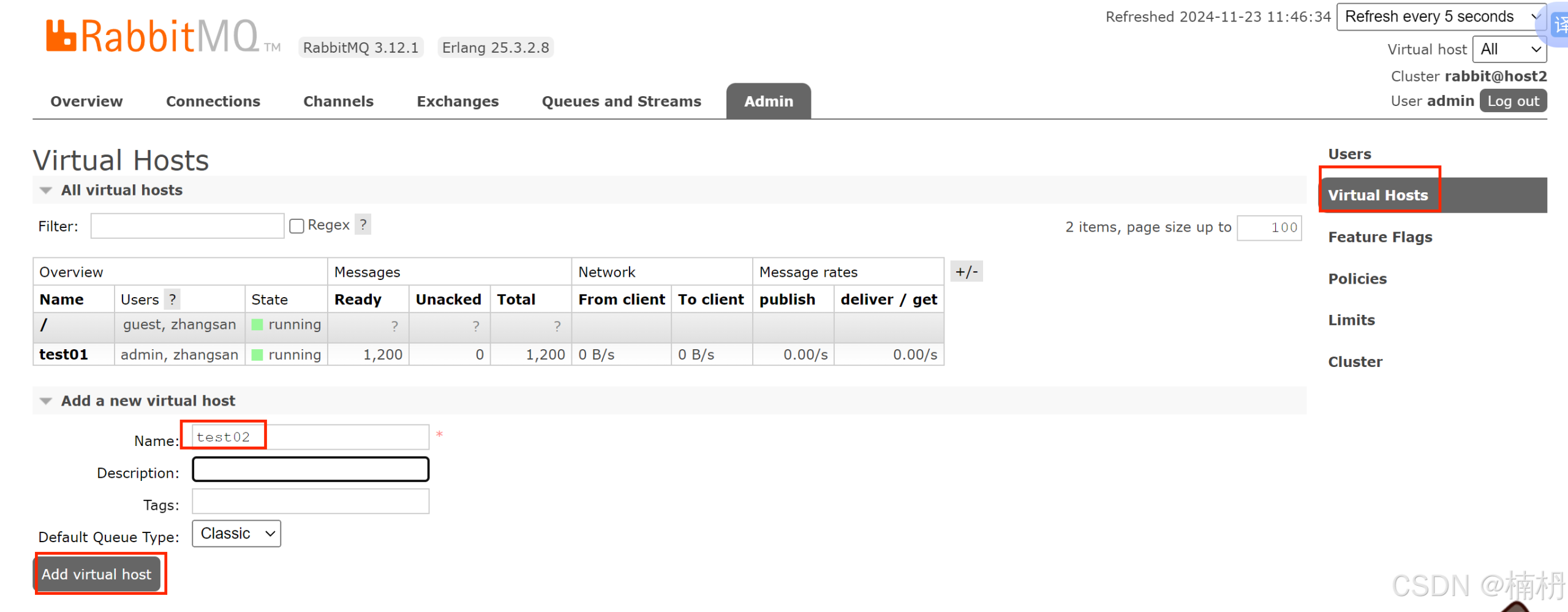Viewport: 1568px width, 612px height.
Task: Collapse the Add a new virtual host section
Action: [x=45, y=401]
